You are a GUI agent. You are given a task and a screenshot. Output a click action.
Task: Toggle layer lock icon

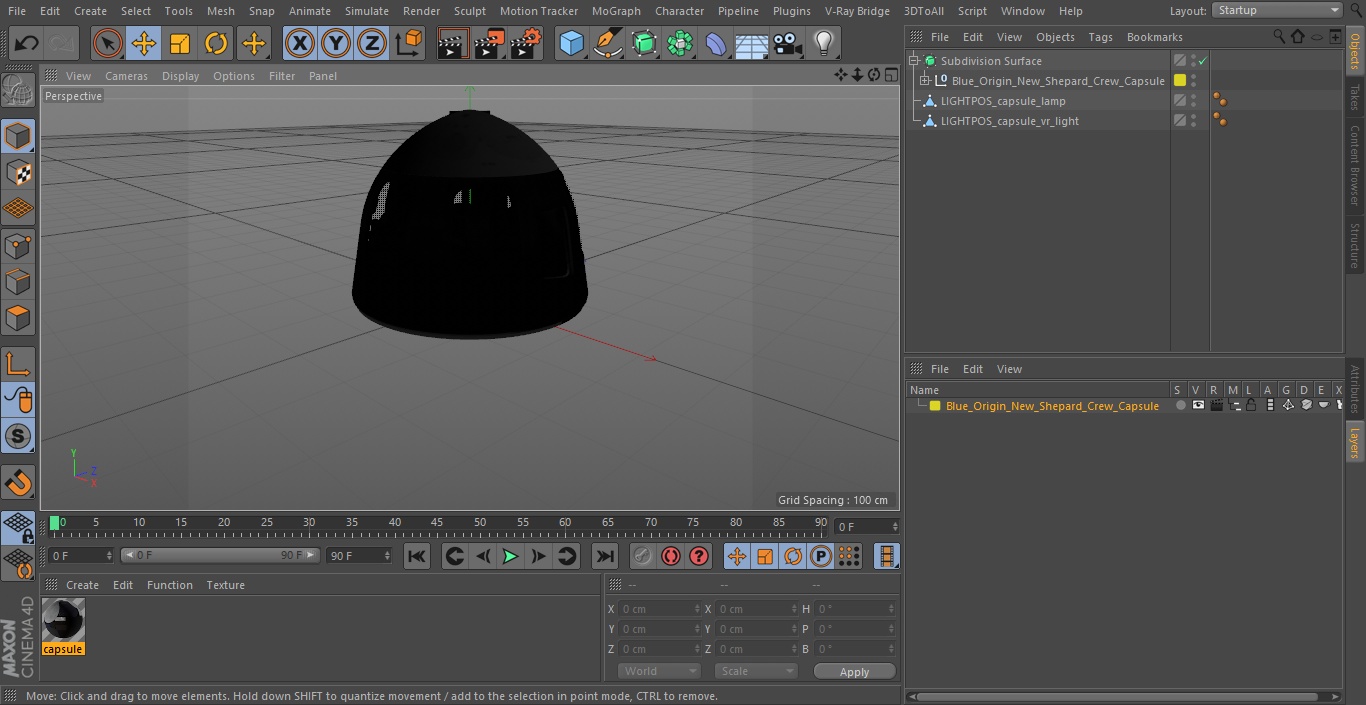1251,406
